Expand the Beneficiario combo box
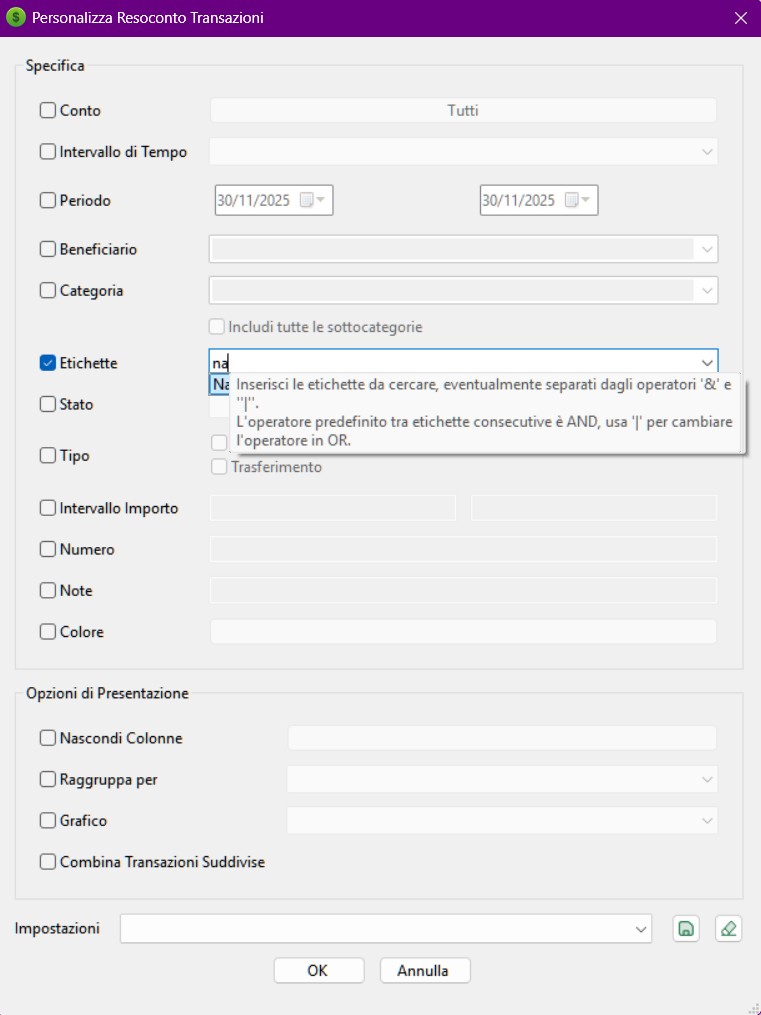Image resolution: width=761 pixels, height=1015 pixels. (707, 249)
